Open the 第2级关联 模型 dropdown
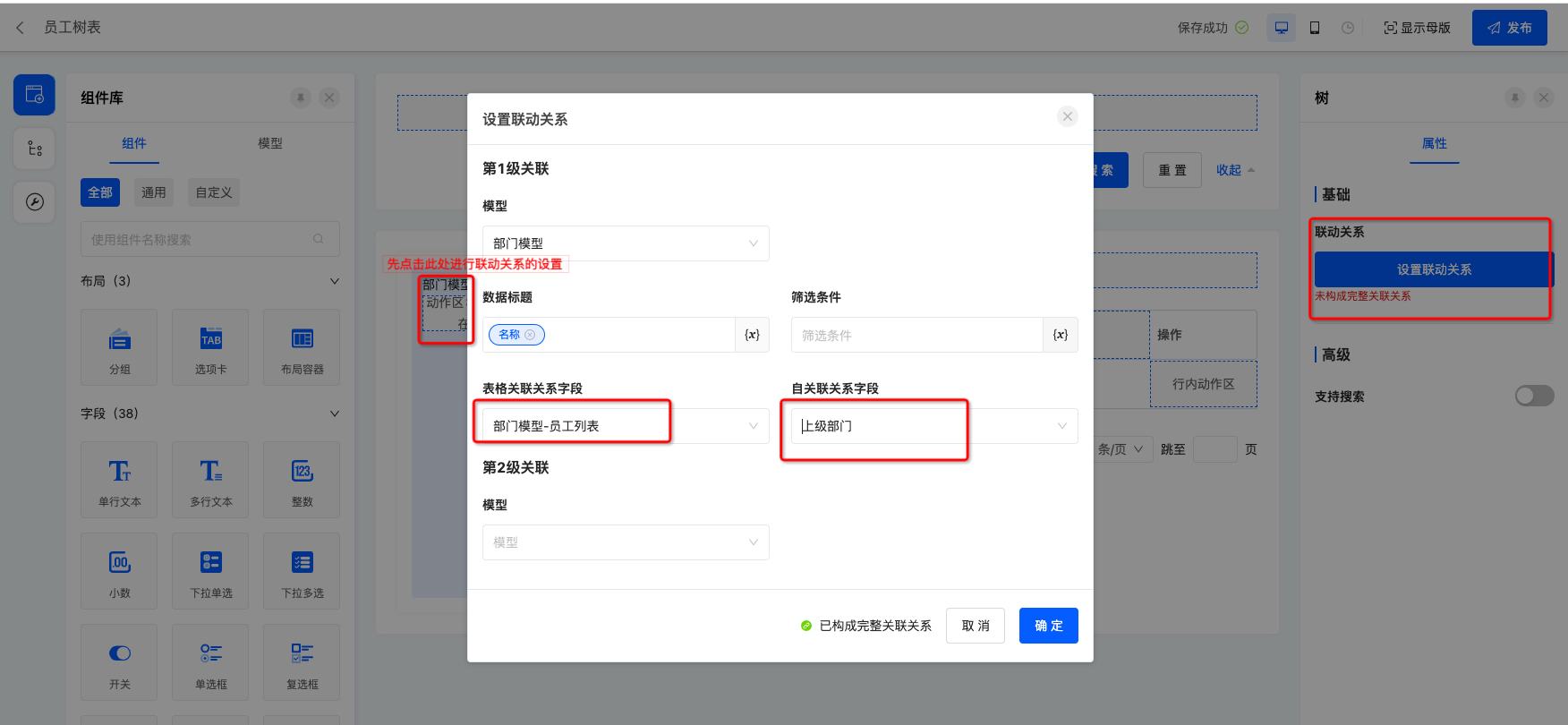The width and height of the screenshot is (1568, 725). click(626, 542)
